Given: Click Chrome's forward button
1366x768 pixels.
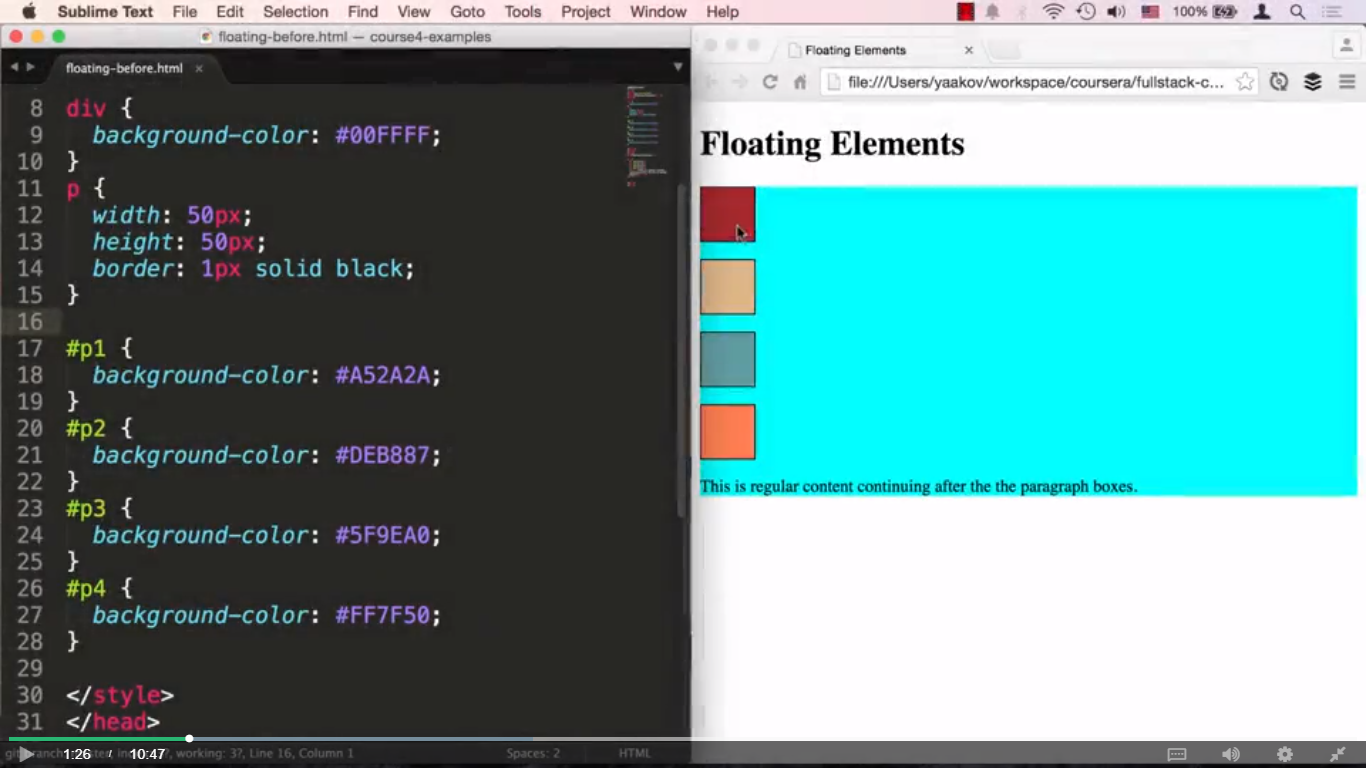Looking at the screenshot, I should [740, 83].
